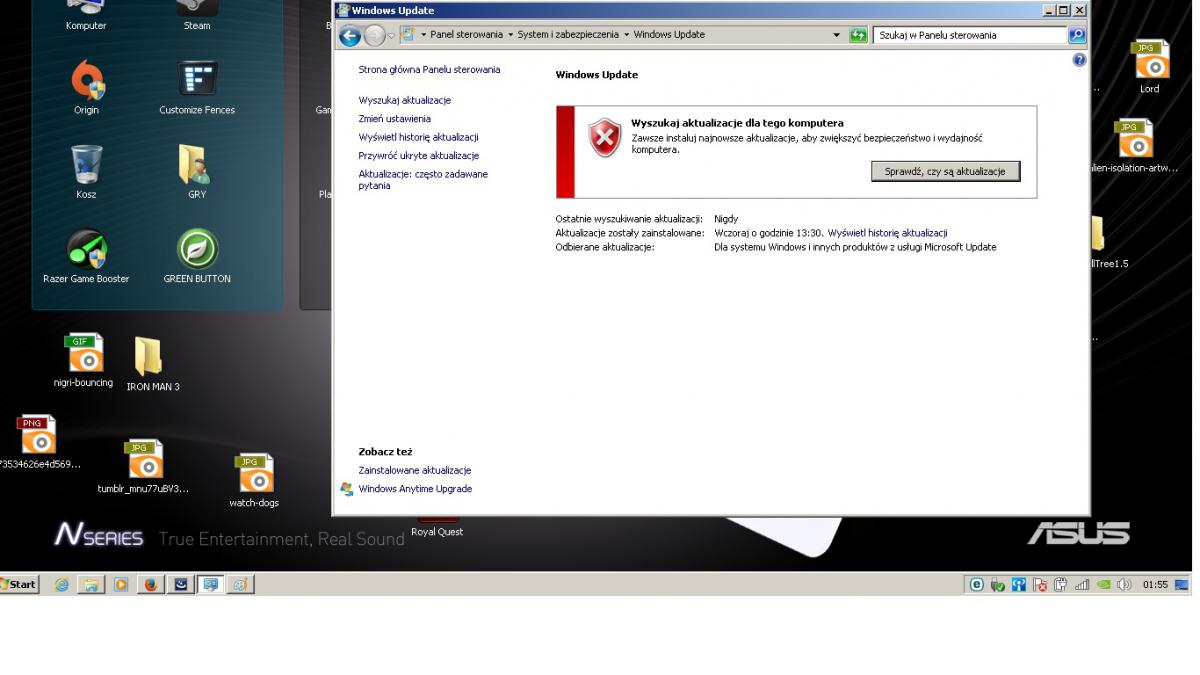The width and height of the screenshot is (1200, 675).
Task: Click the Szukaj w Panelu sterowania field
Action: point(970,35)
